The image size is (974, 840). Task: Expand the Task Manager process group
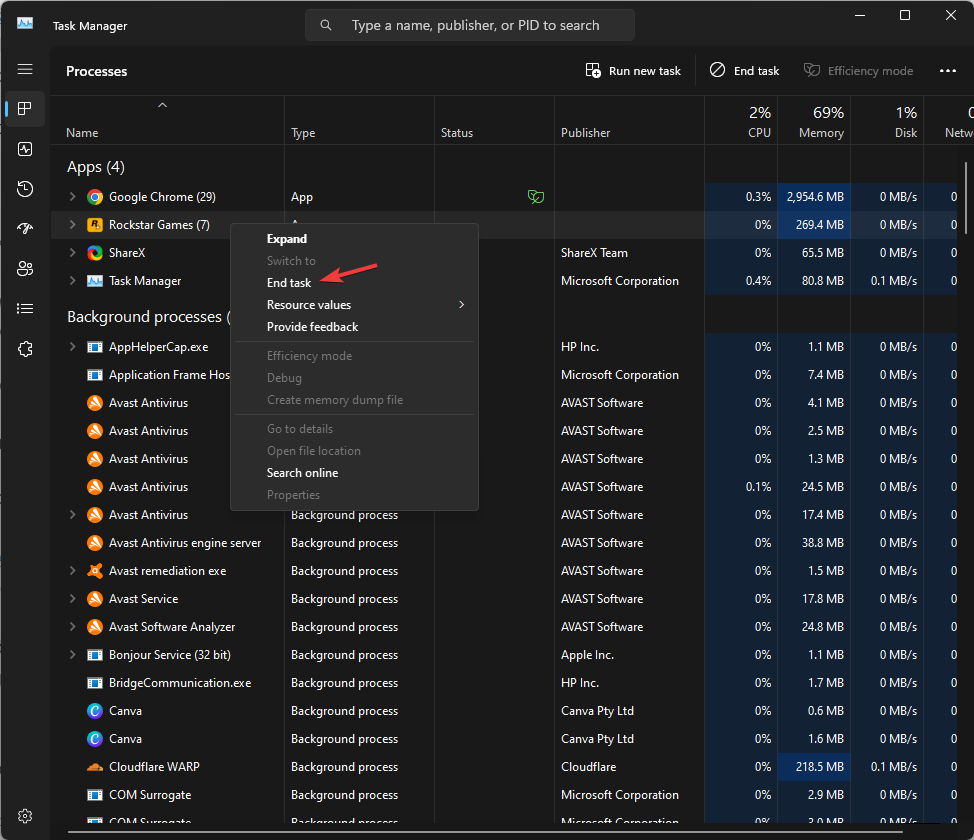click(73, 281)
